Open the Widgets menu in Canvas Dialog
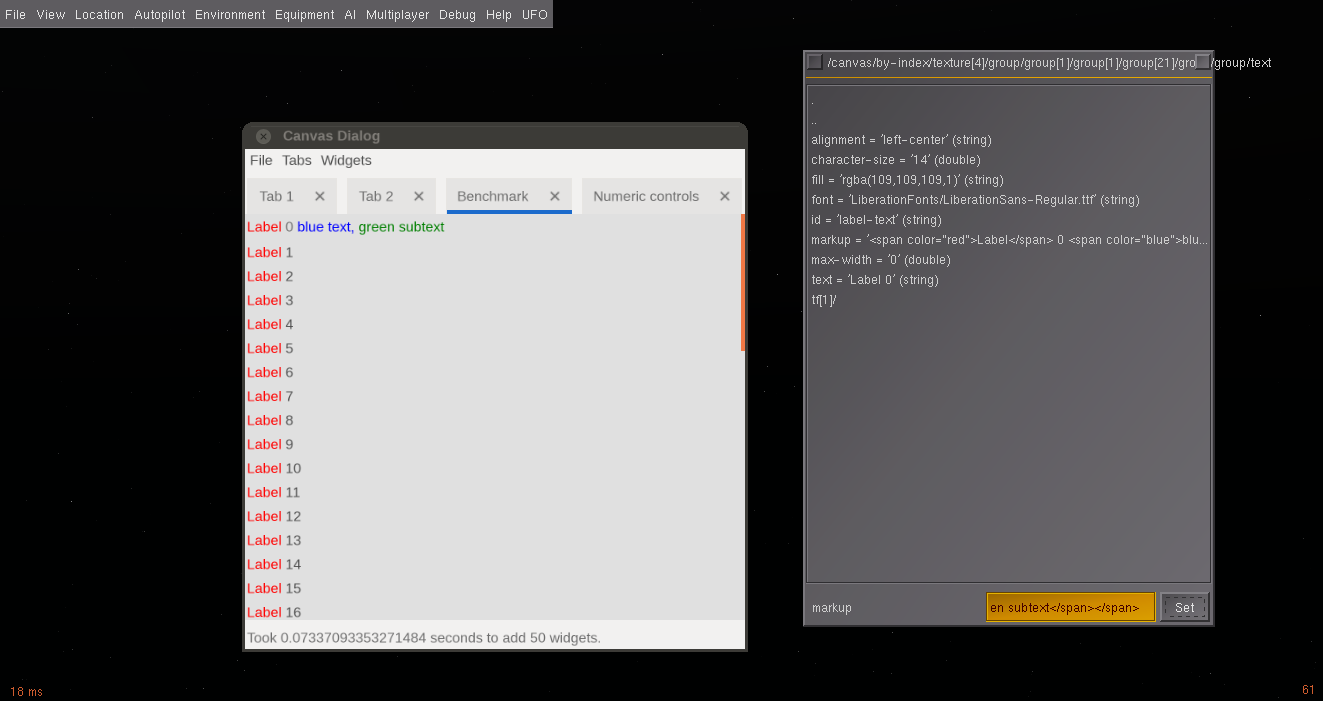This screenshot has width=1323, height=701. [346, 161]
